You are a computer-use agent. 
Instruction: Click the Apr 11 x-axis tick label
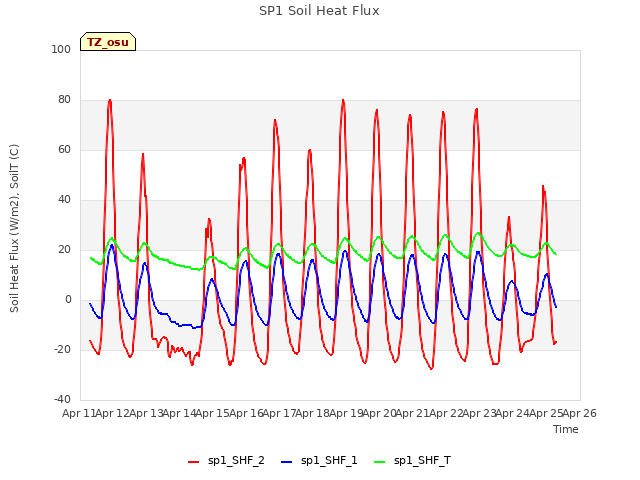click(79, 413)
